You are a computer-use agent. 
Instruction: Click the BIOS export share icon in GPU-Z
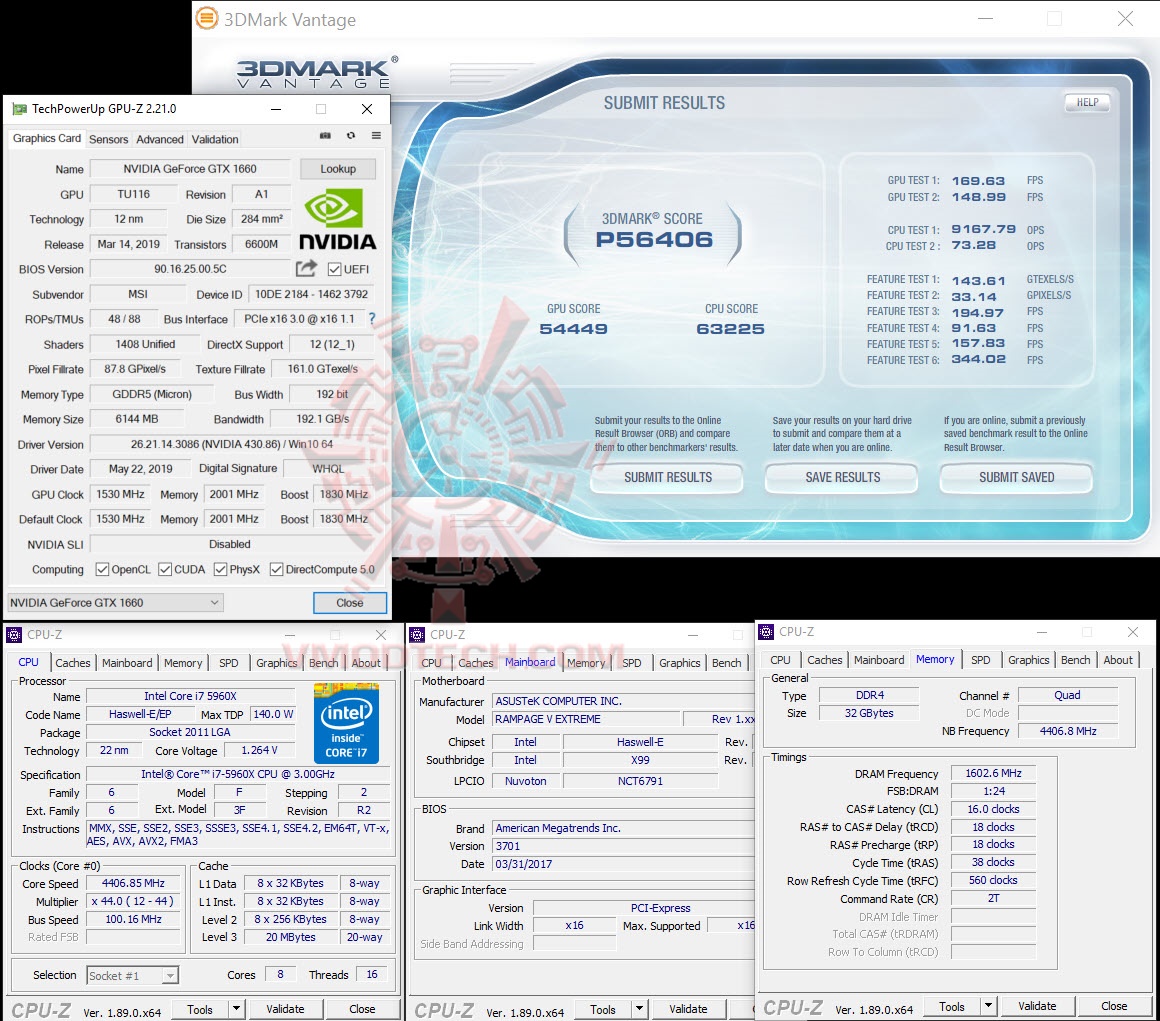306,268
